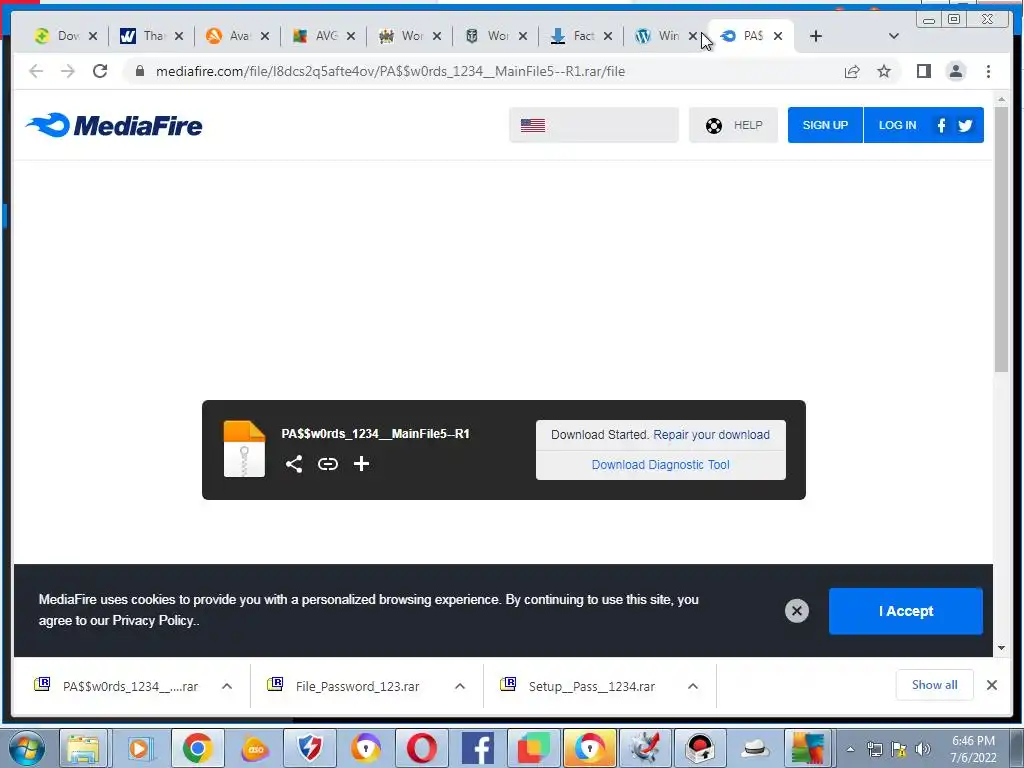Open the US flag language dropdown
The image size is (1024, 768).
point(594,125)
